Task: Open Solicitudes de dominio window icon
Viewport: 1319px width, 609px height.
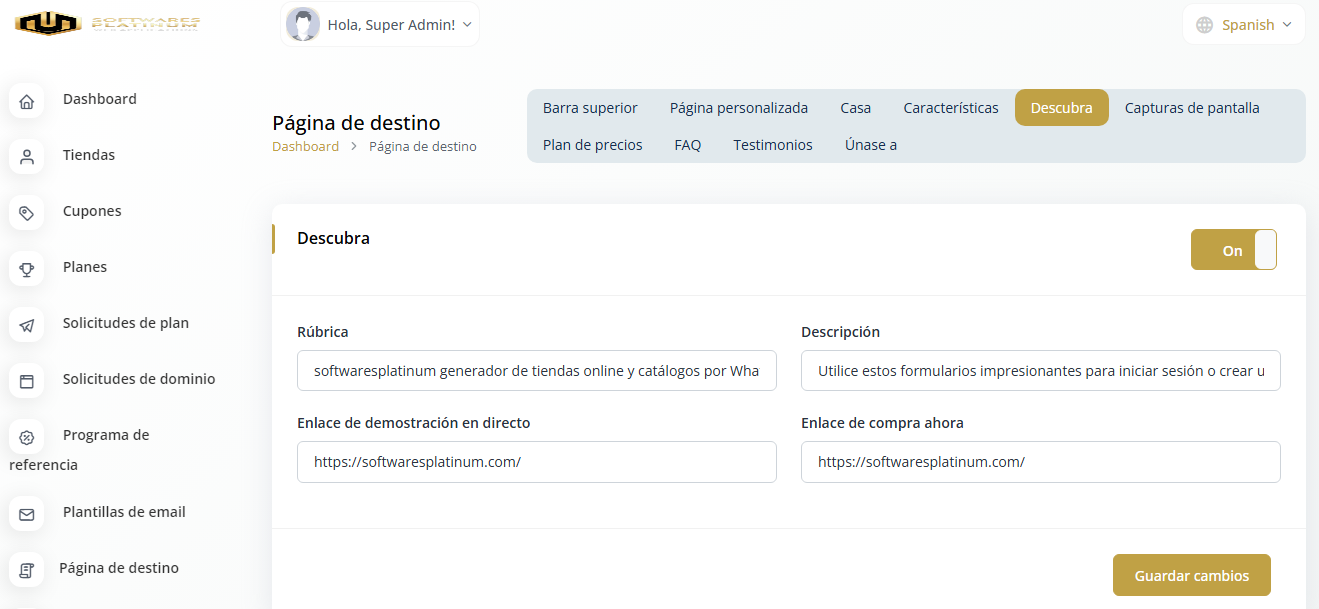Action: click(27, 380)
